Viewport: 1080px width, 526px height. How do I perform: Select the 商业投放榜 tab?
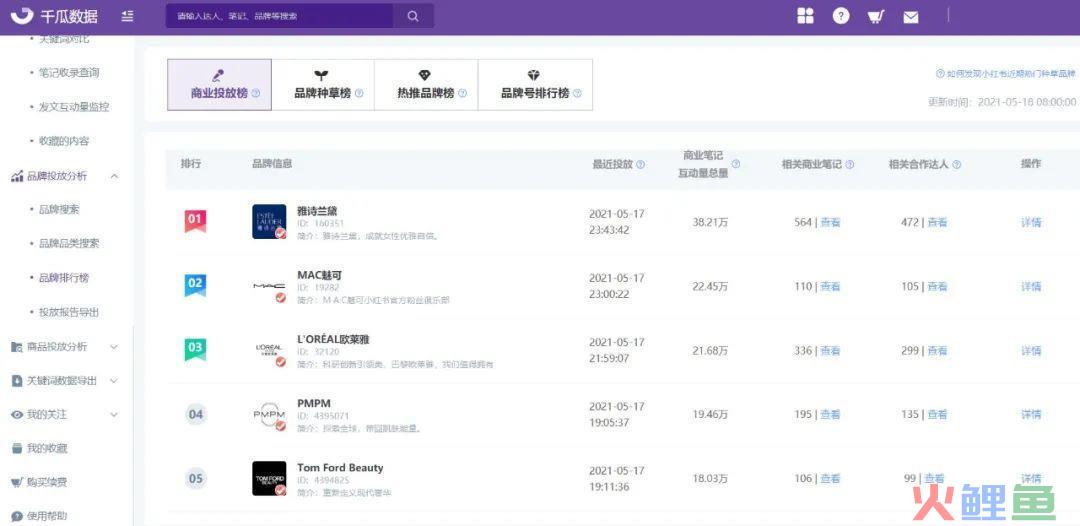point(220,85)
